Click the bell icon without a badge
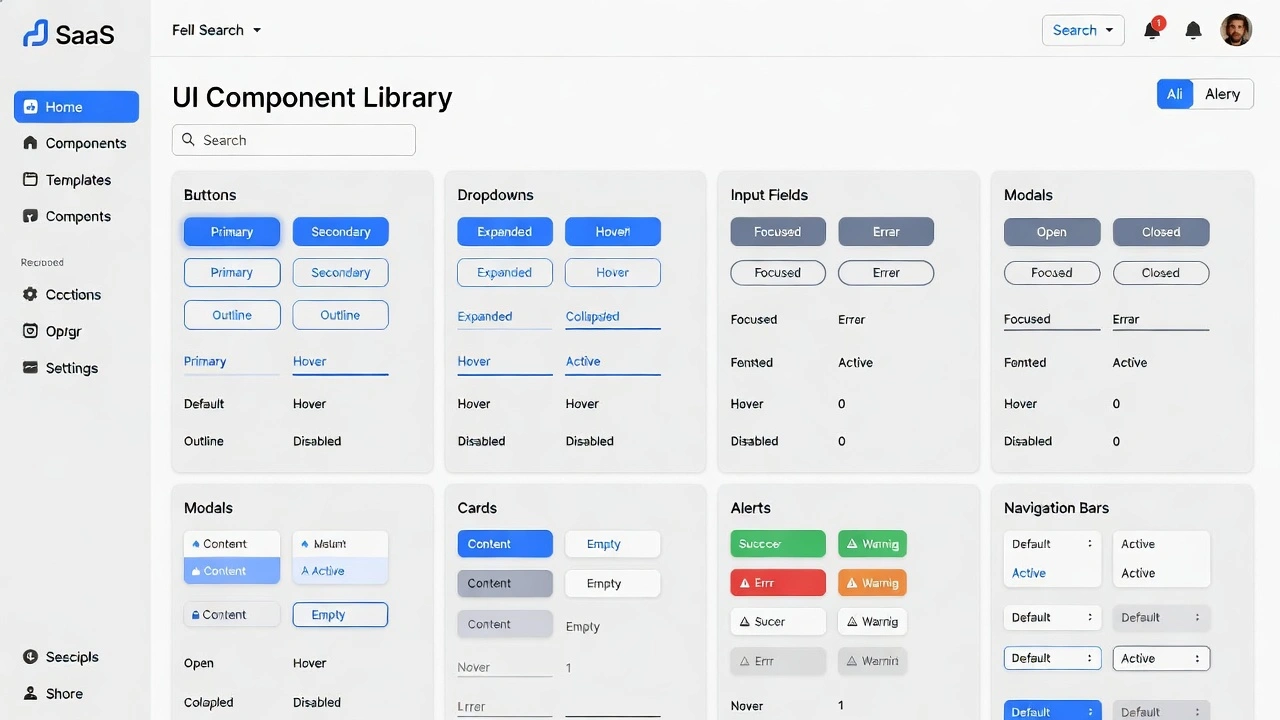Viewport: 1280px width, 720px height. tap(1193, 30)
